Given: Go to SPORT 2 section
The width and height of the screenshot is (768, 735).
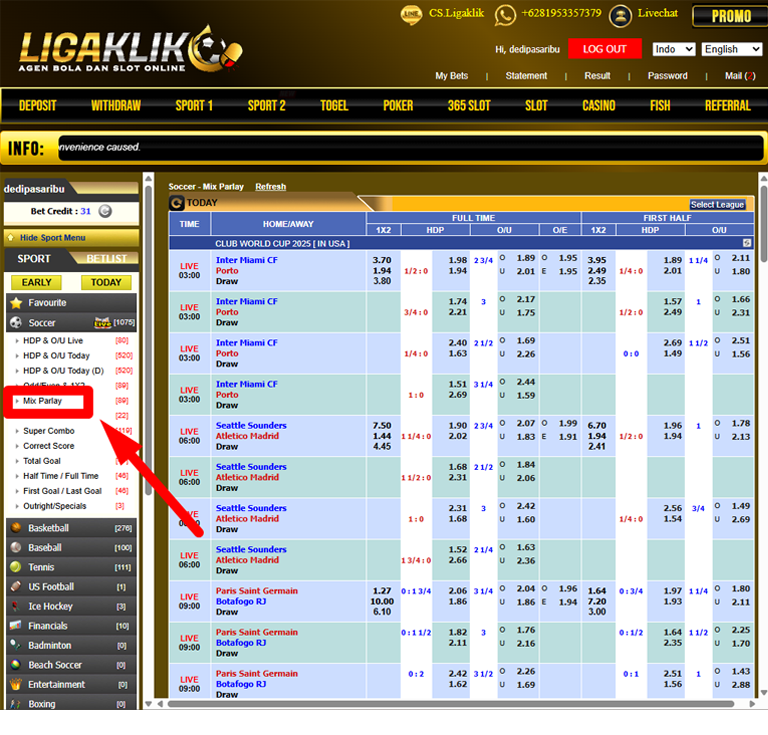Looking at the screenshot, I should tap(266, 106).
